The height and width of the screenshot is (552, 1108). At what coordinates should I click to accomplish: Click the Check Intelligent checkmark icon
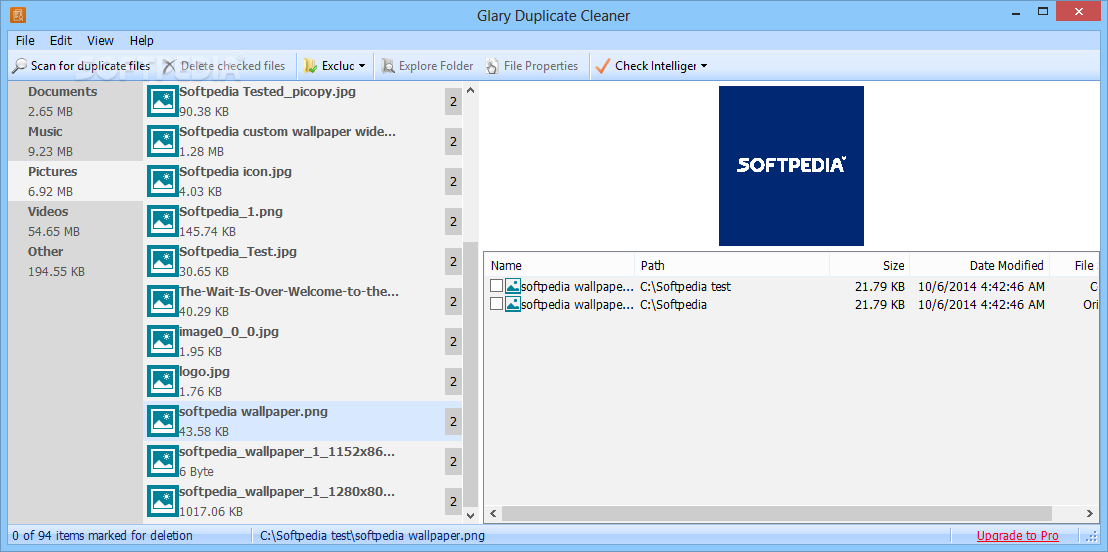point(602,66)
